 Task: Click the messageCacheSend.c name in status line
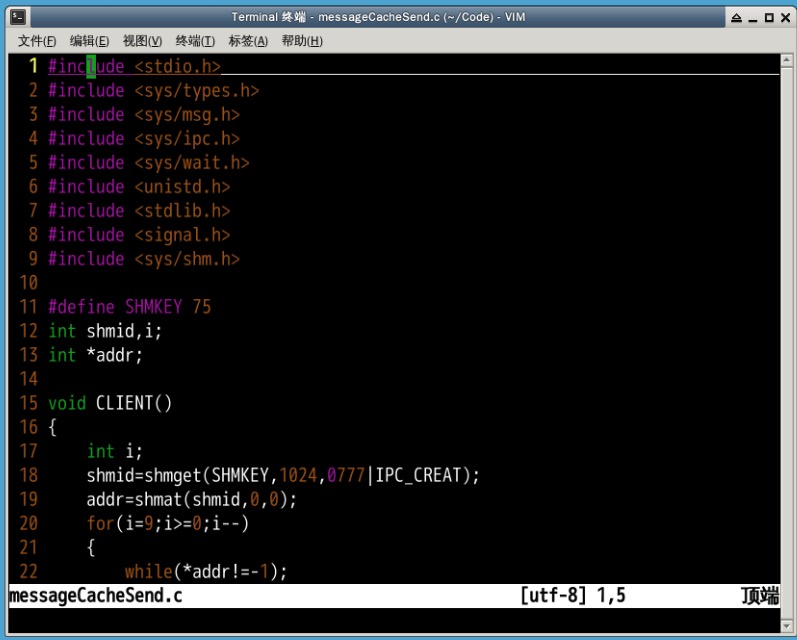tap(96, 596)
